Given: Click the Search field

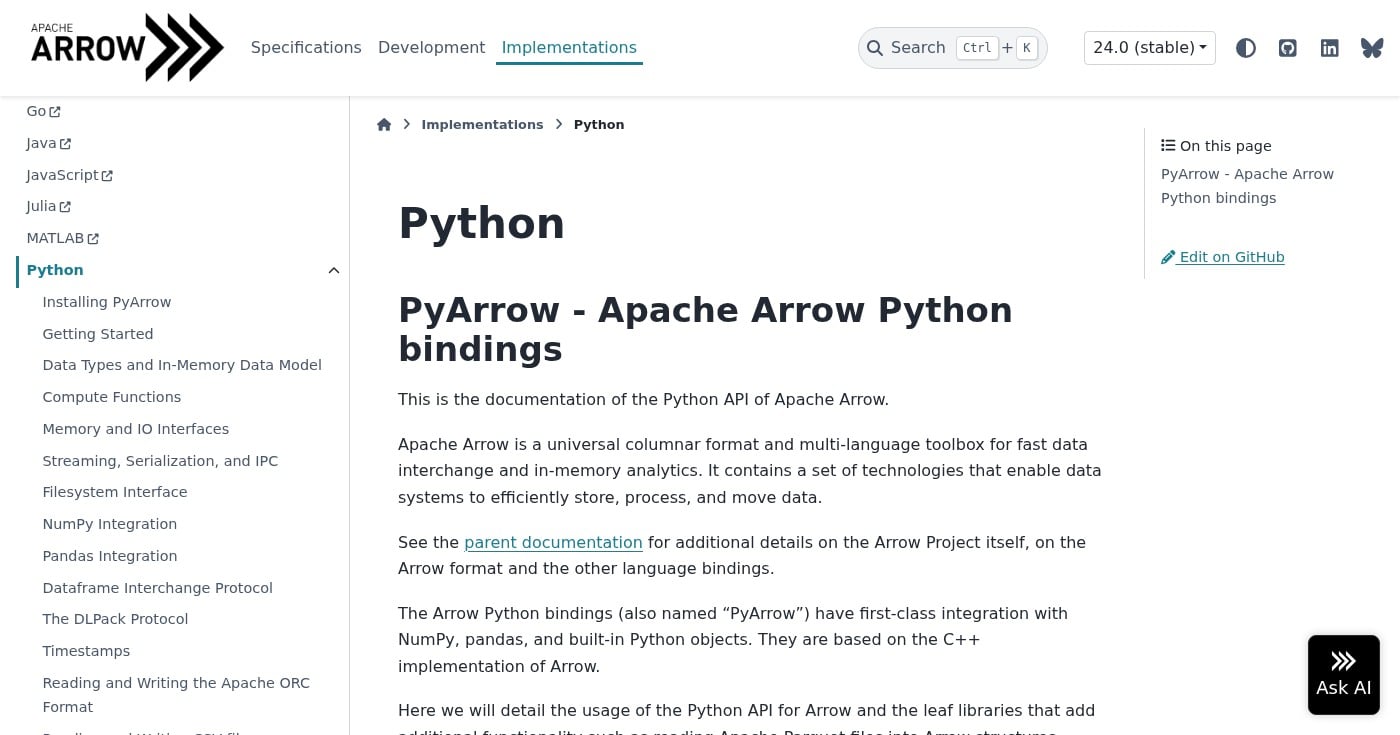Looking at the screenshot, I should click(x=953, y=48).
